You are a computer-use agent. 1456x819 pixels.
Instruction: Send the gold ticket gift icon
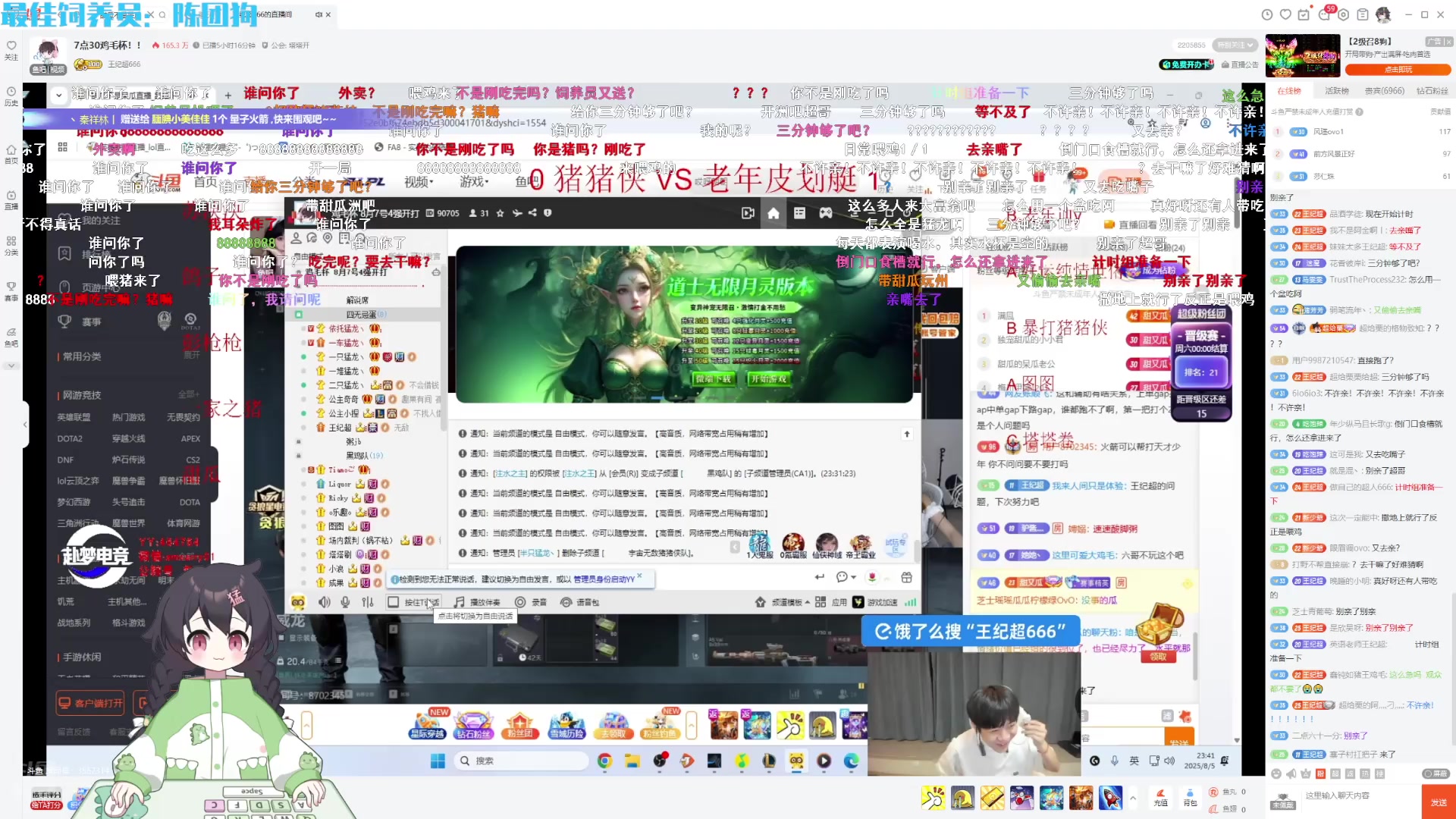[x=992, y=798]
